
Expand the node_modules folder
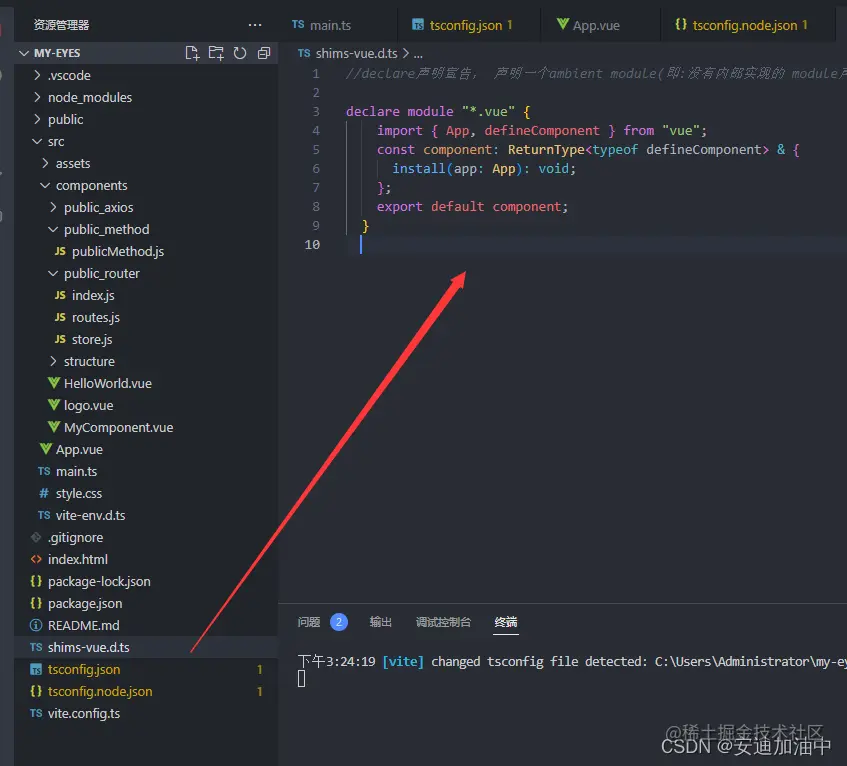[37, 97]
